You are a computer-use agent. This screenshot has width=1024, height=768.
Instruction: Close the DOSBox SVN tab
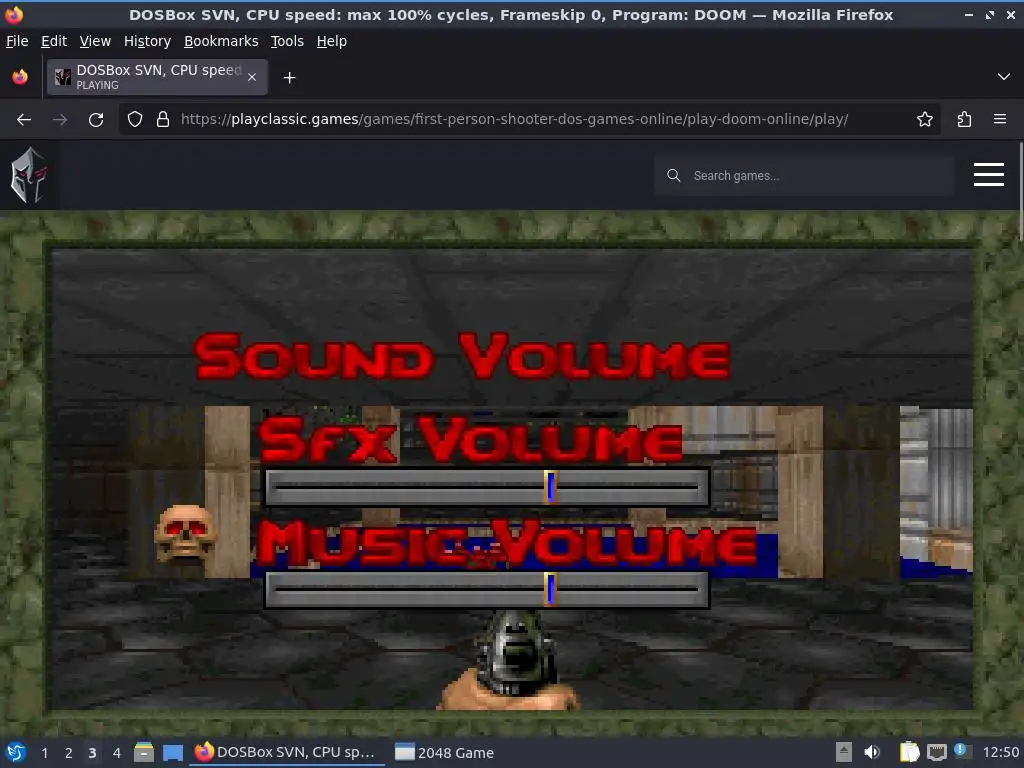252,77
